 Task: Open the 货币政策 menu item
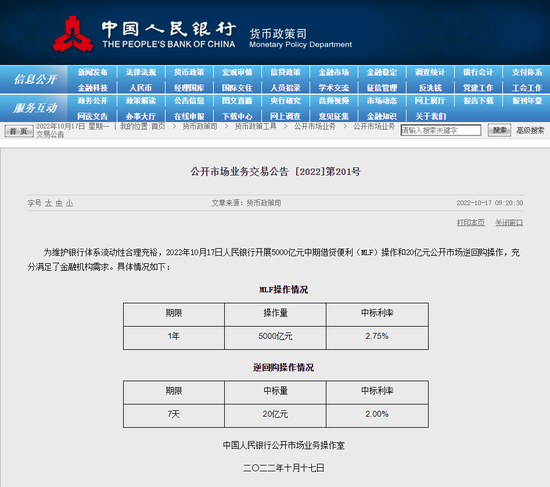point(189,72)
